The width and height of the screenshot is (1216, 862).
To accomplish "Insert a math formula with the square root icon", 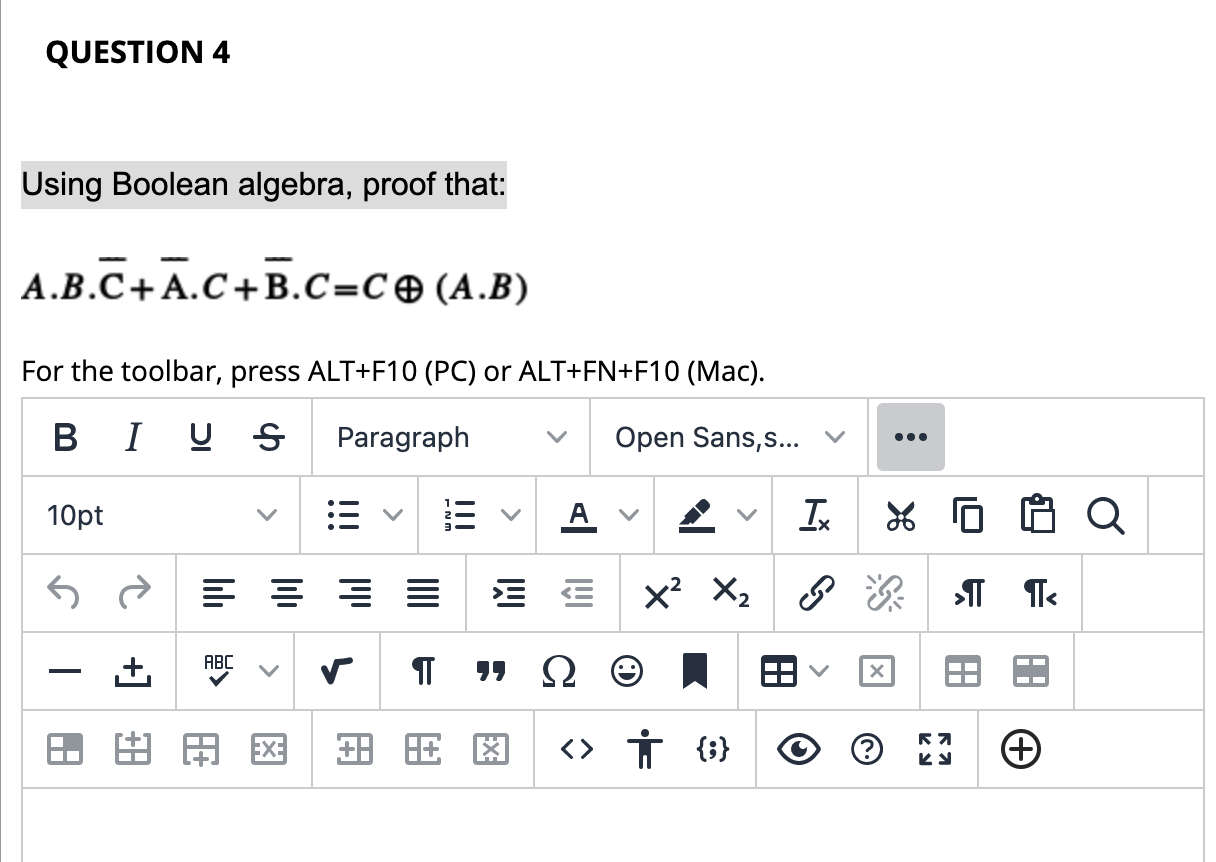I will point(336,671).
